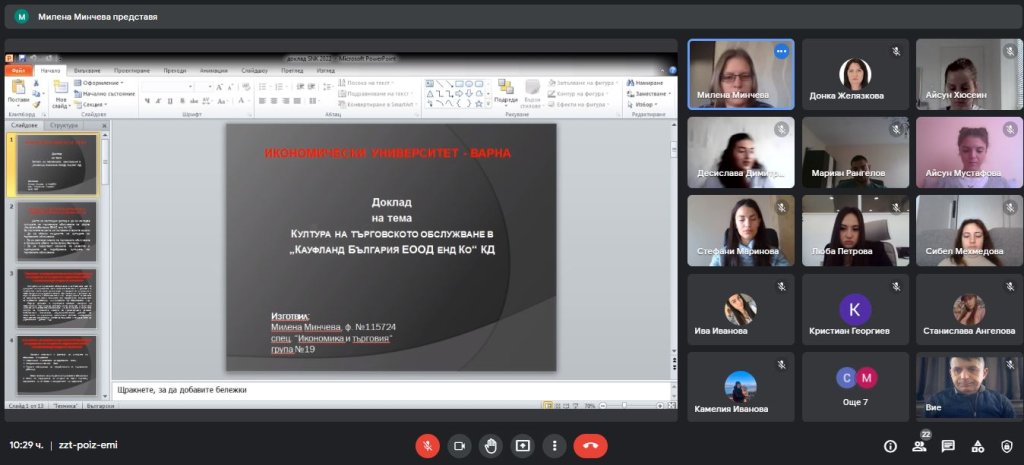This screenshot has width=1024, height=465.
Task: Click the justify text icon
Action: [297, 101]
